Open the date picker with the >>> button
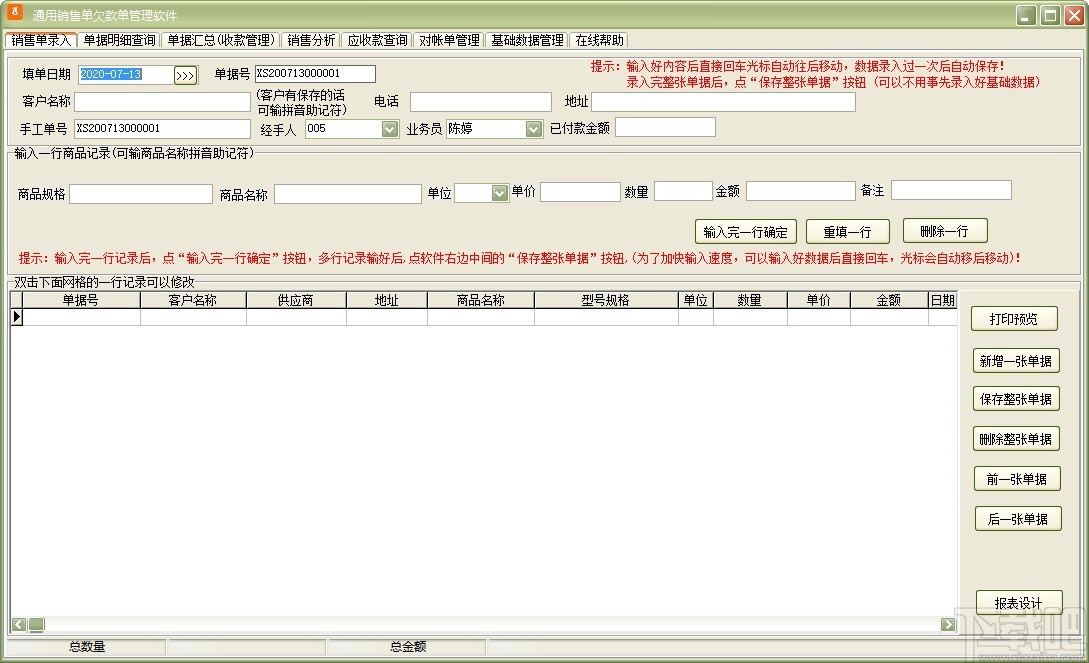The width and height of the screenshot is (1089, 663). [186, 74]
